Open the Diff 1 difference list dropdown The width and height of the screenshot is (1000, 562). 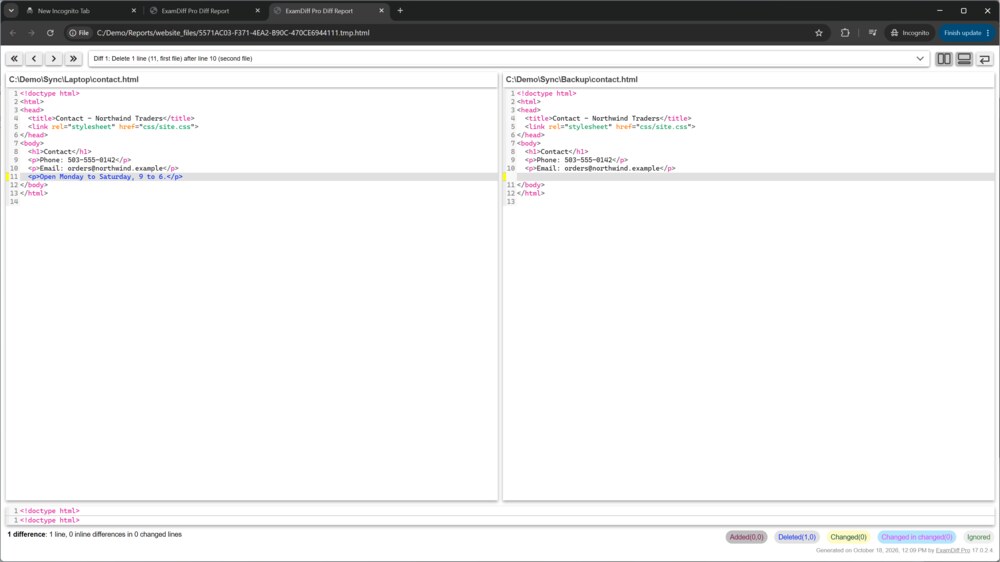[508, 59]
